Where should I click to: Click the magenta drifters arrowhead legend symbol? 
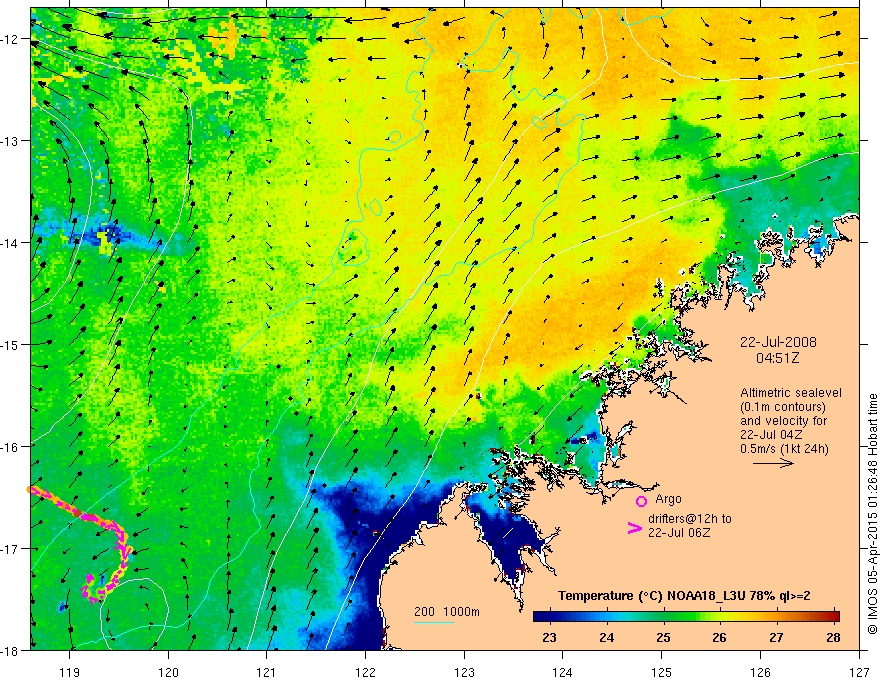coord(634,528)
